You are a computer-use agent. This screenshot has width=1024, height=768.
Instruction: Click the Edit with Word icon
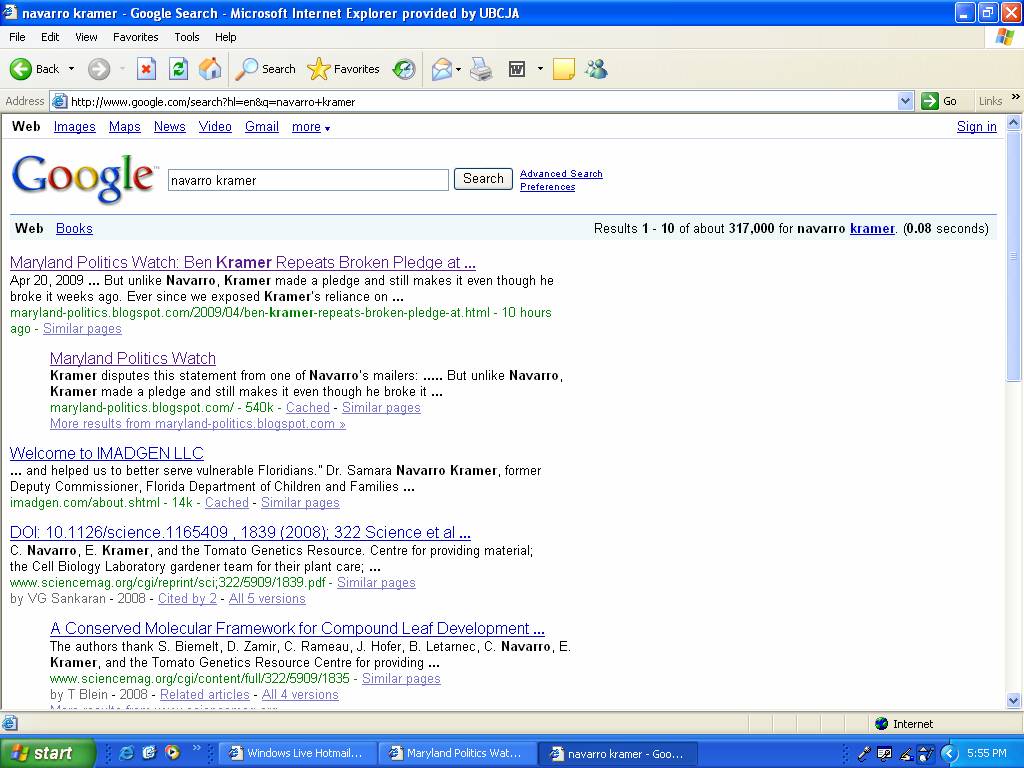517,69
